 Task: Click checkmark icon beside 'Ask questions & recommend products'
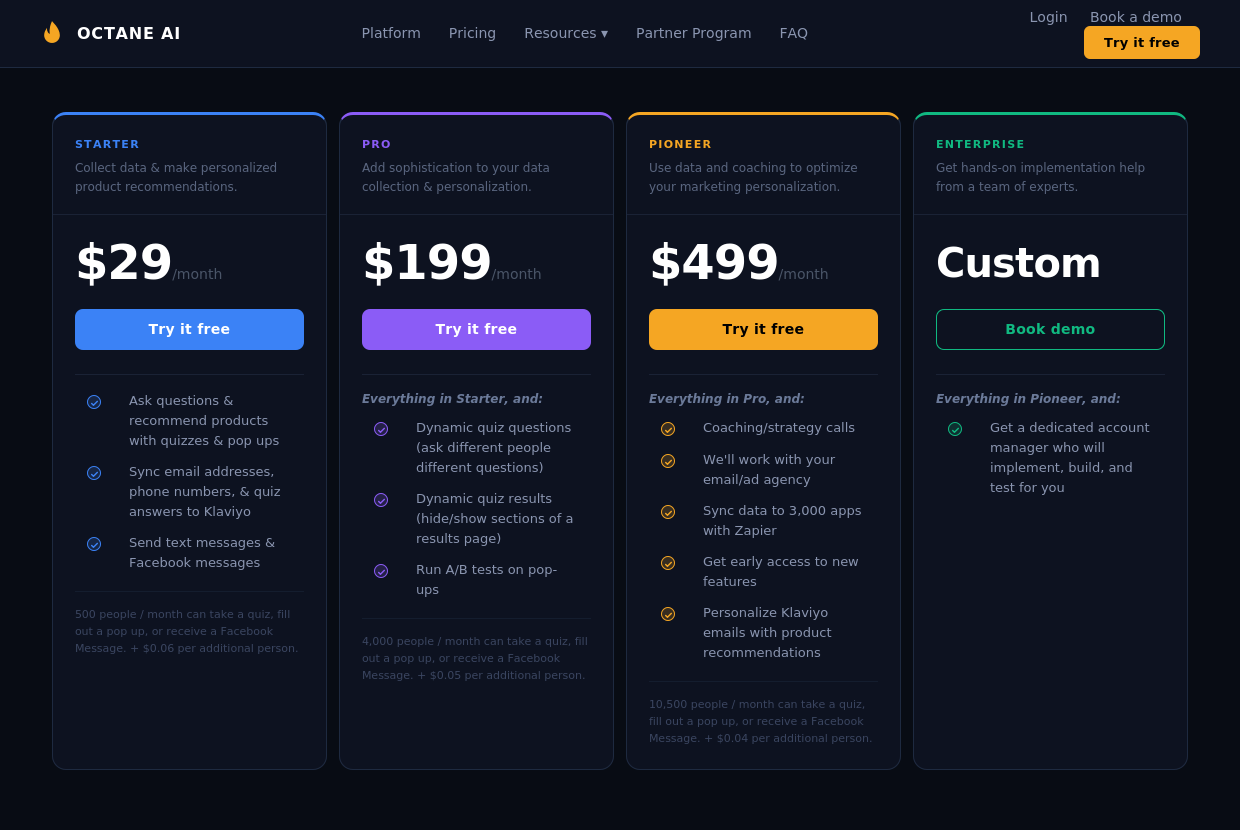click(94, 402)
